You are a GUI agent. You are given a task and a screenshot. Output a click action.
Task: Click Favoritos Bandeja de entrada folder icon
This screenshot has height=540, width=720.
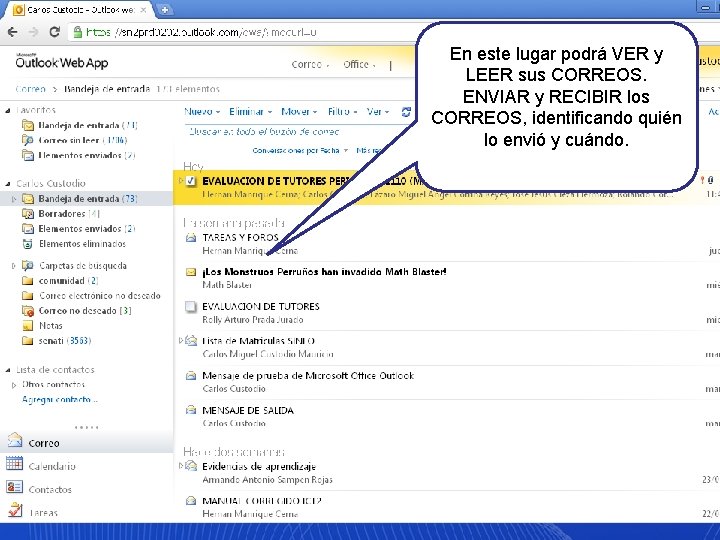point(28,125)
